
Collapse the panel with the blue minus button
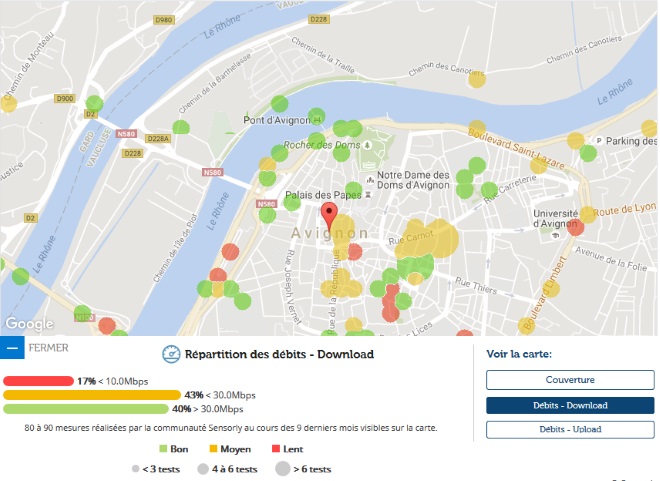(x=12, y=349)
